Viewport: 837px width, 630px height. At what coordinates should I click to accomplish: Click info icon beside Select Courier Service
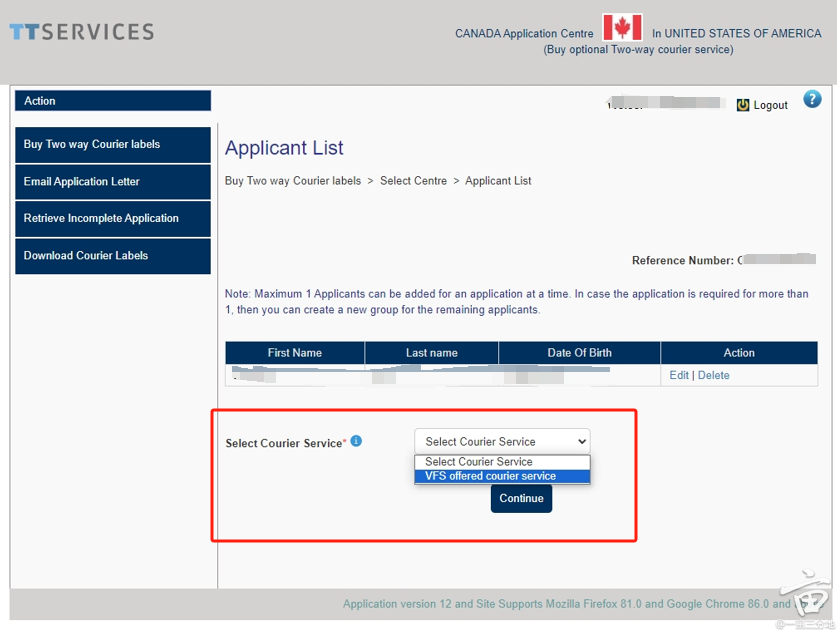tap(356, 441)
